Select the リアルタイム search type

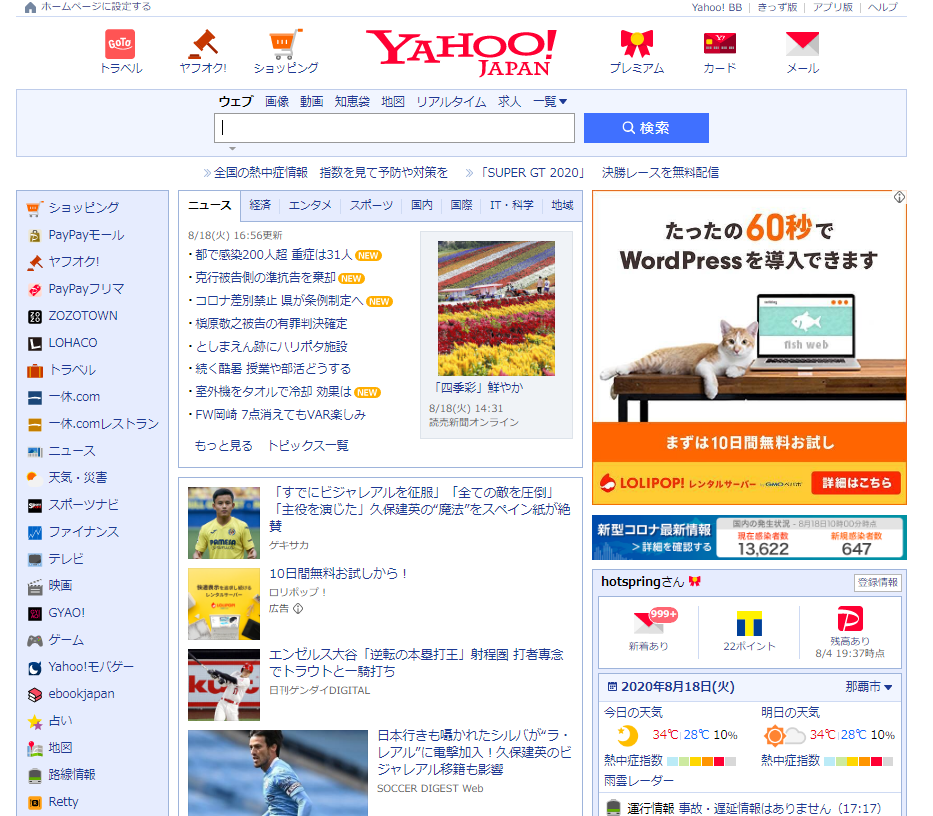point(451,101)
